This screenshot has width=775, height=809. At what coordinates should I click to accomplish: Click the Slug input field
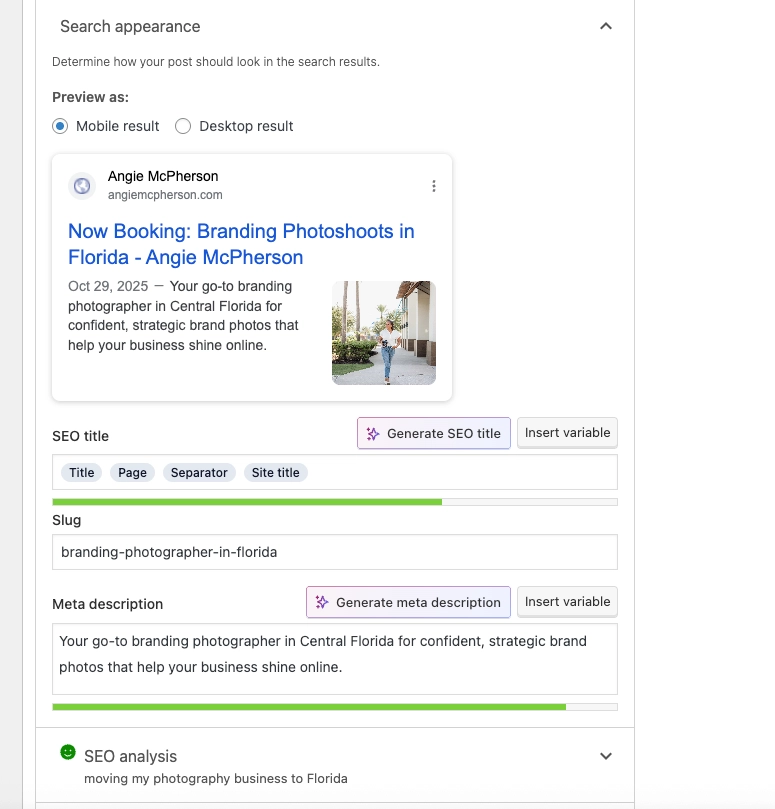pos(335,552)
